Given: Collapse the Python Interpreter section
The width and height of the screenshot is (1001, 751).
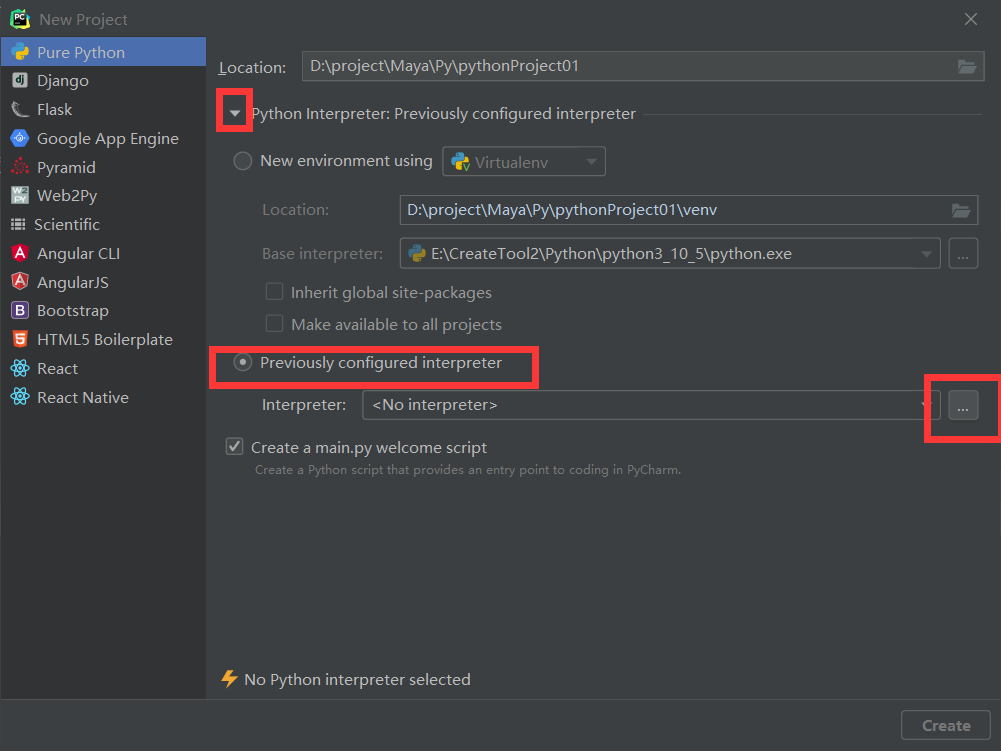Looking at the screenshot, I should coord(235,114).
